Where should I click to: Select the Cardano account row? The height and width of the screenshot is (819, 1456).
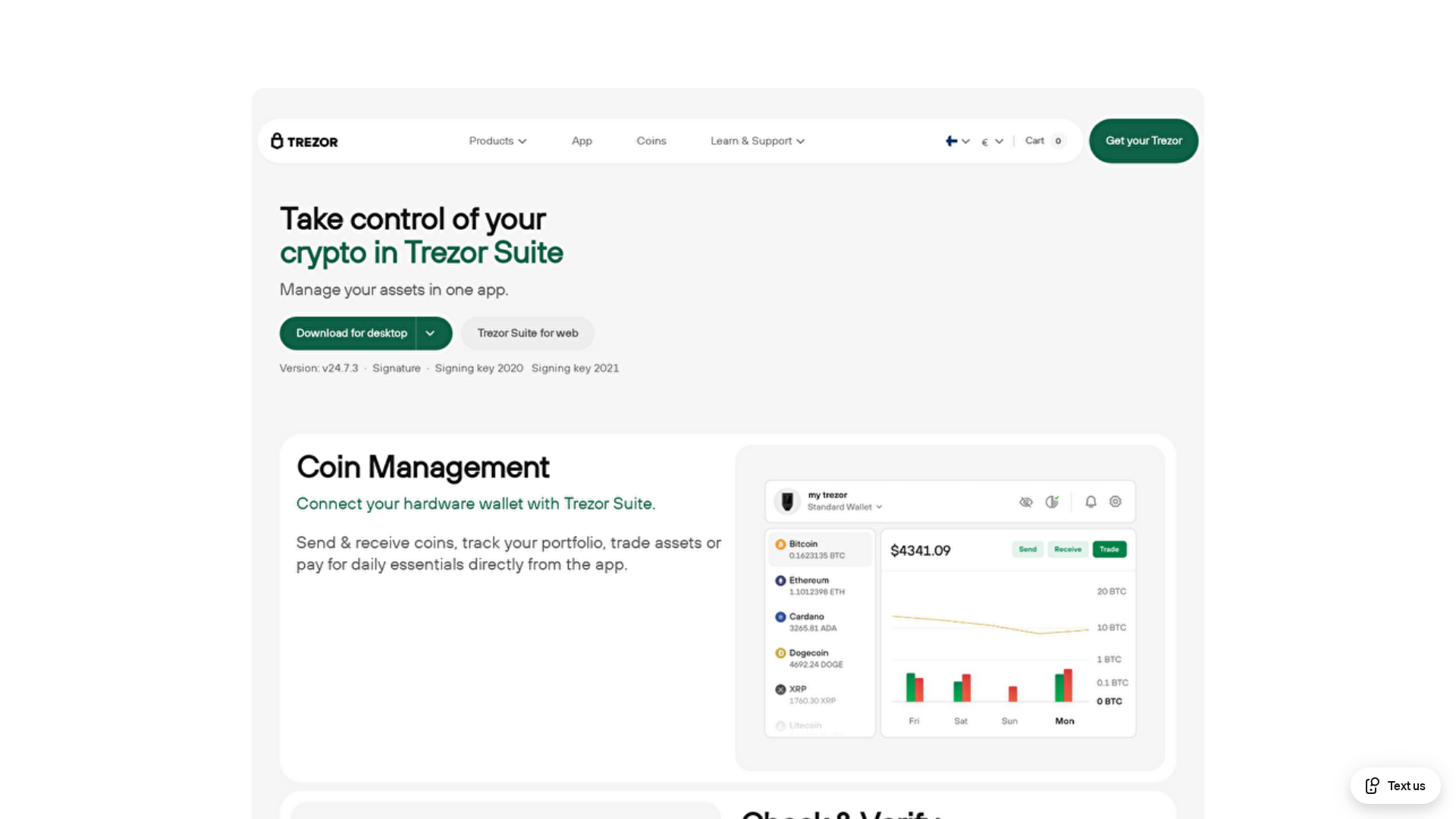tap(820, 622)
